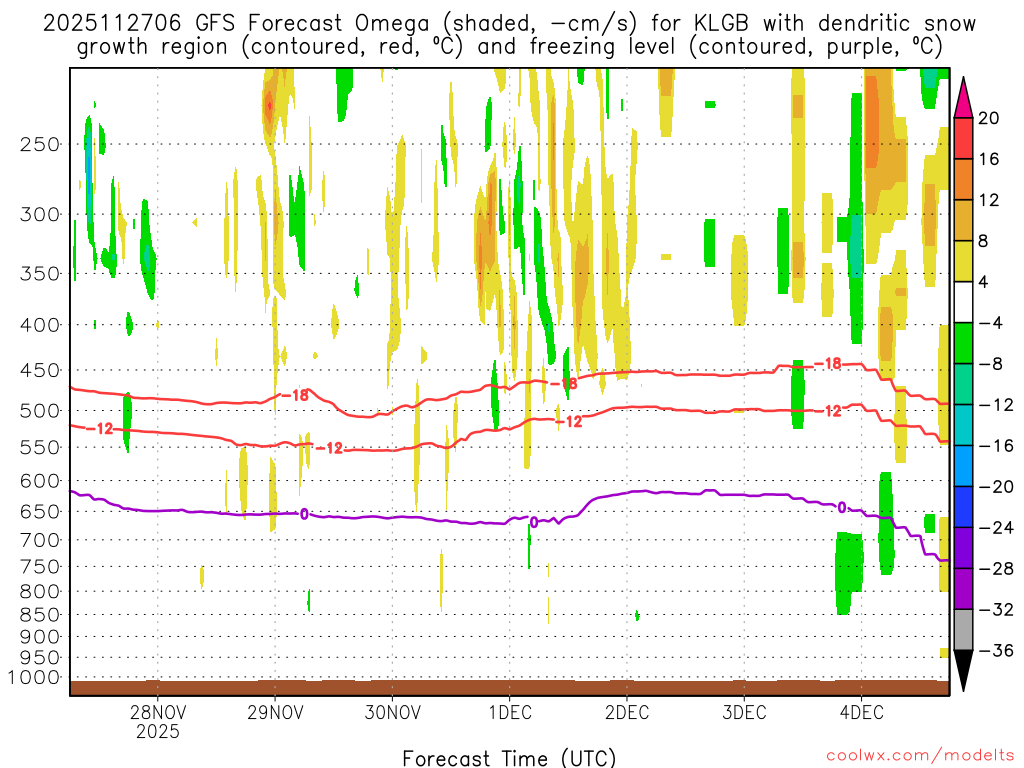Click the colorbar value -36
Screen dimensions: 1024x768
pyautogui.click(x=996, y=650)
